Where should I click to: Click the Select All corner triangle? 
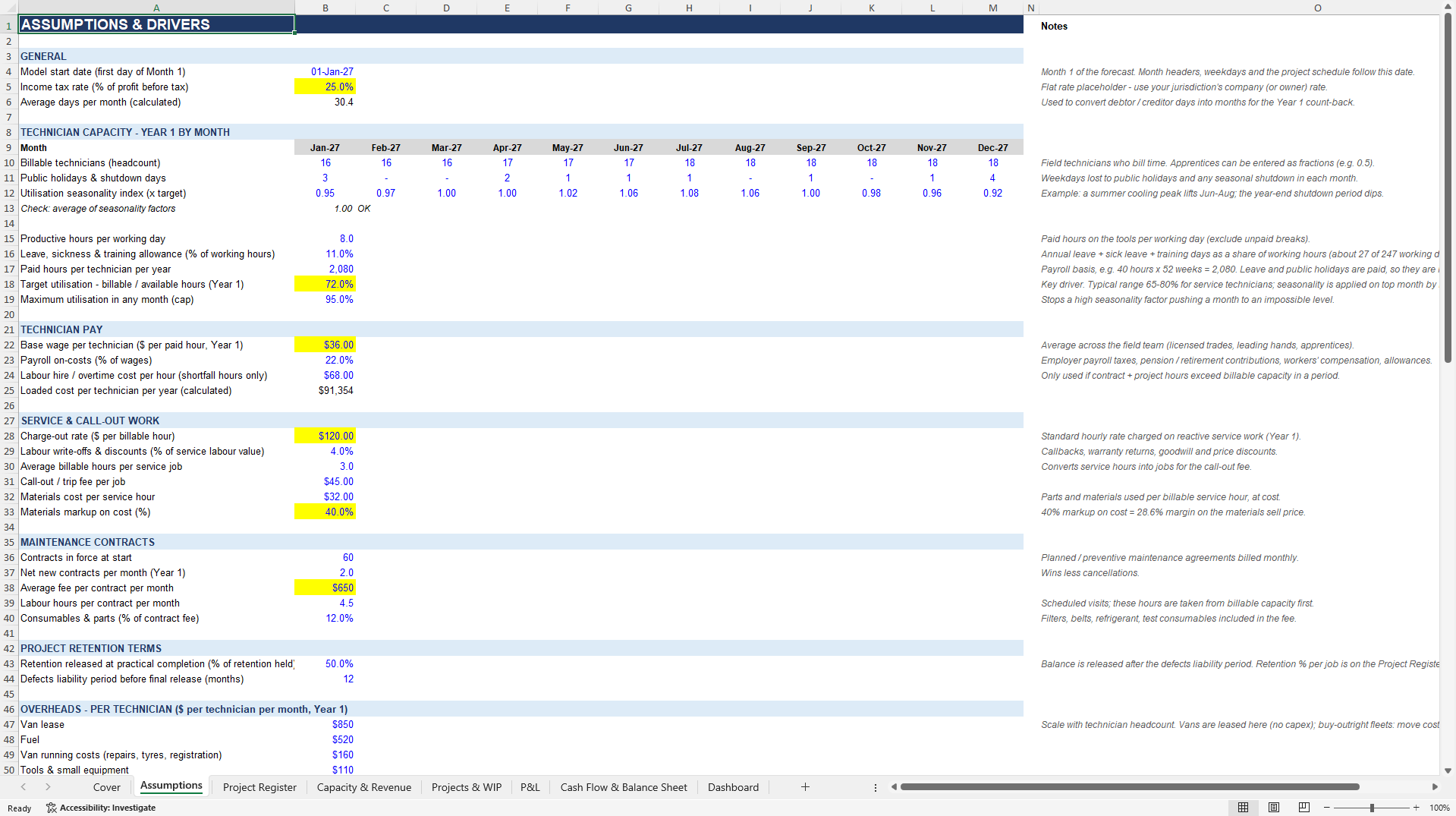pos(9,8)
